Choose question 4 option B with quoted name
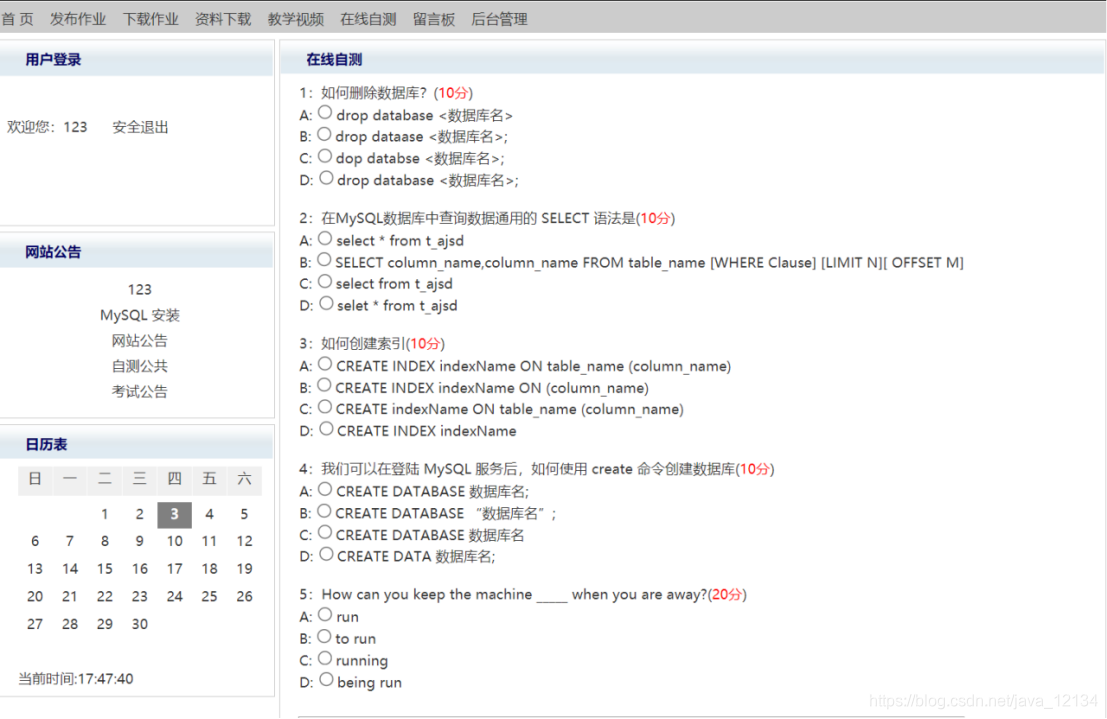Image resolution: width=1107 pixels, height=719 pixels. (x=324, y=511)
